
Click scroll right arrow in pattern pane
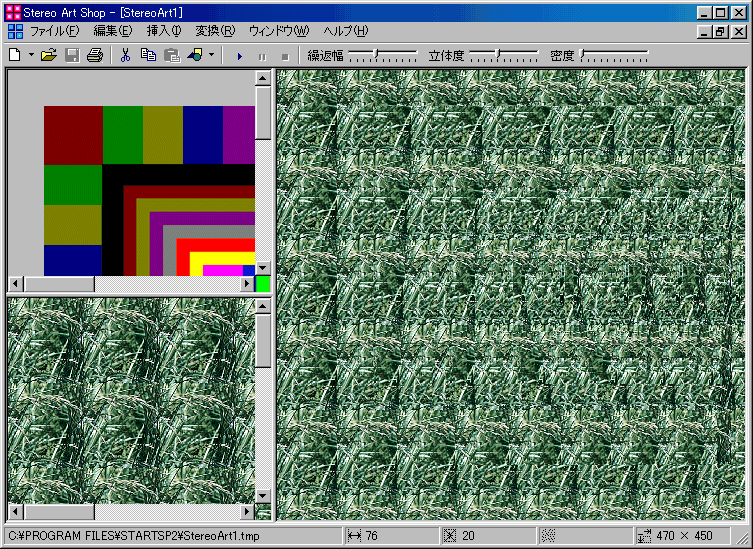pos(247,512)
